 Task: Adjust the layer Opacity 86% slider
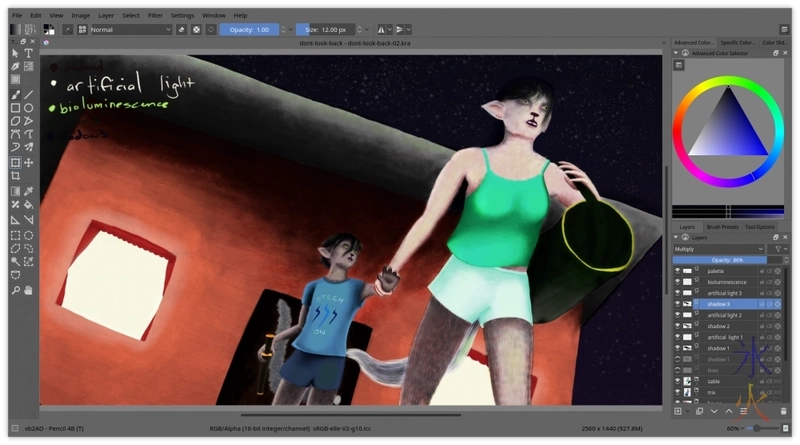point(727,259)
